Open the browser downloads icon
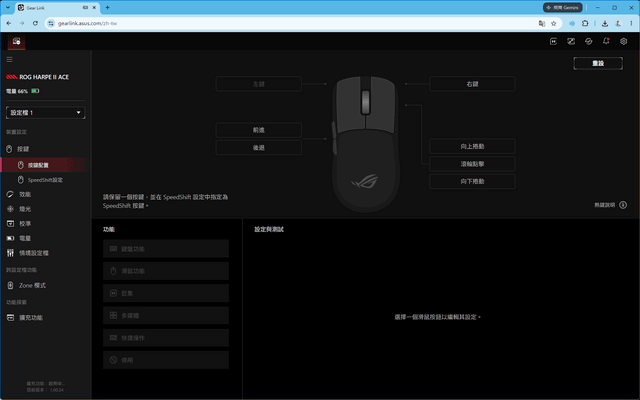Screen dimensions: 640x400 point(605,23)
